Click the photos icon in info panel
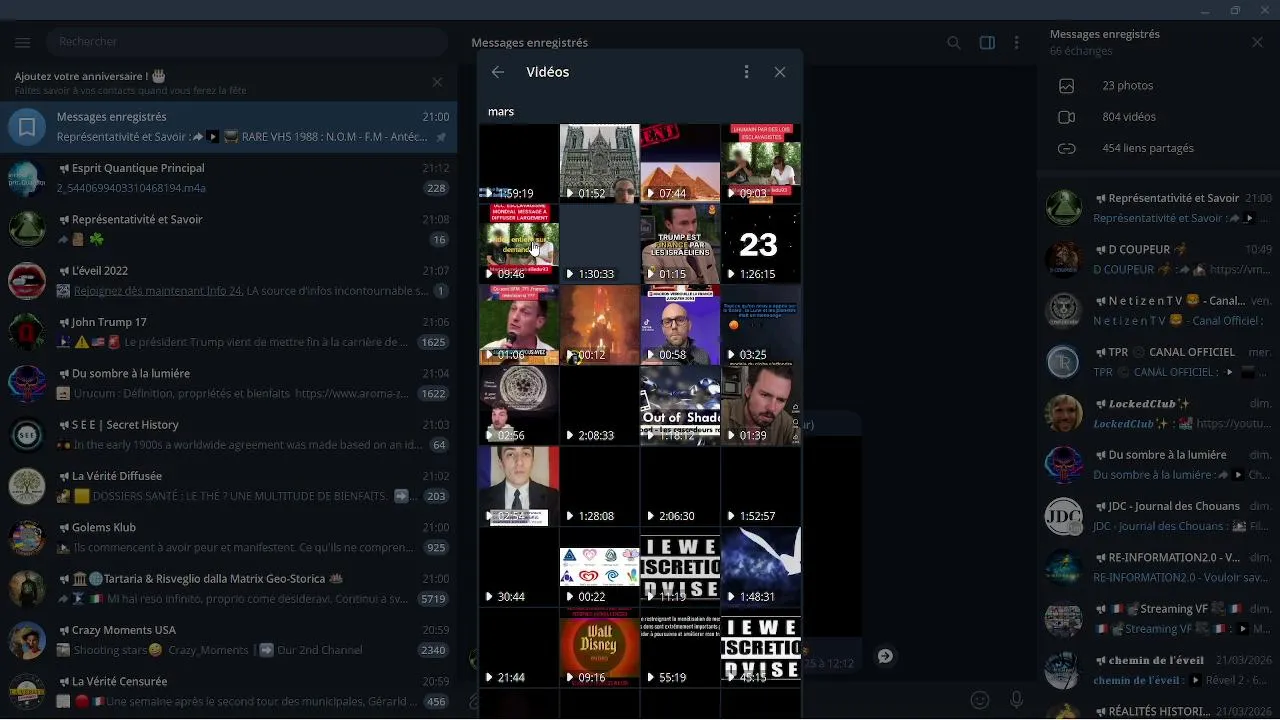Screen dimensions: 1280x720 coord(1066,86)
